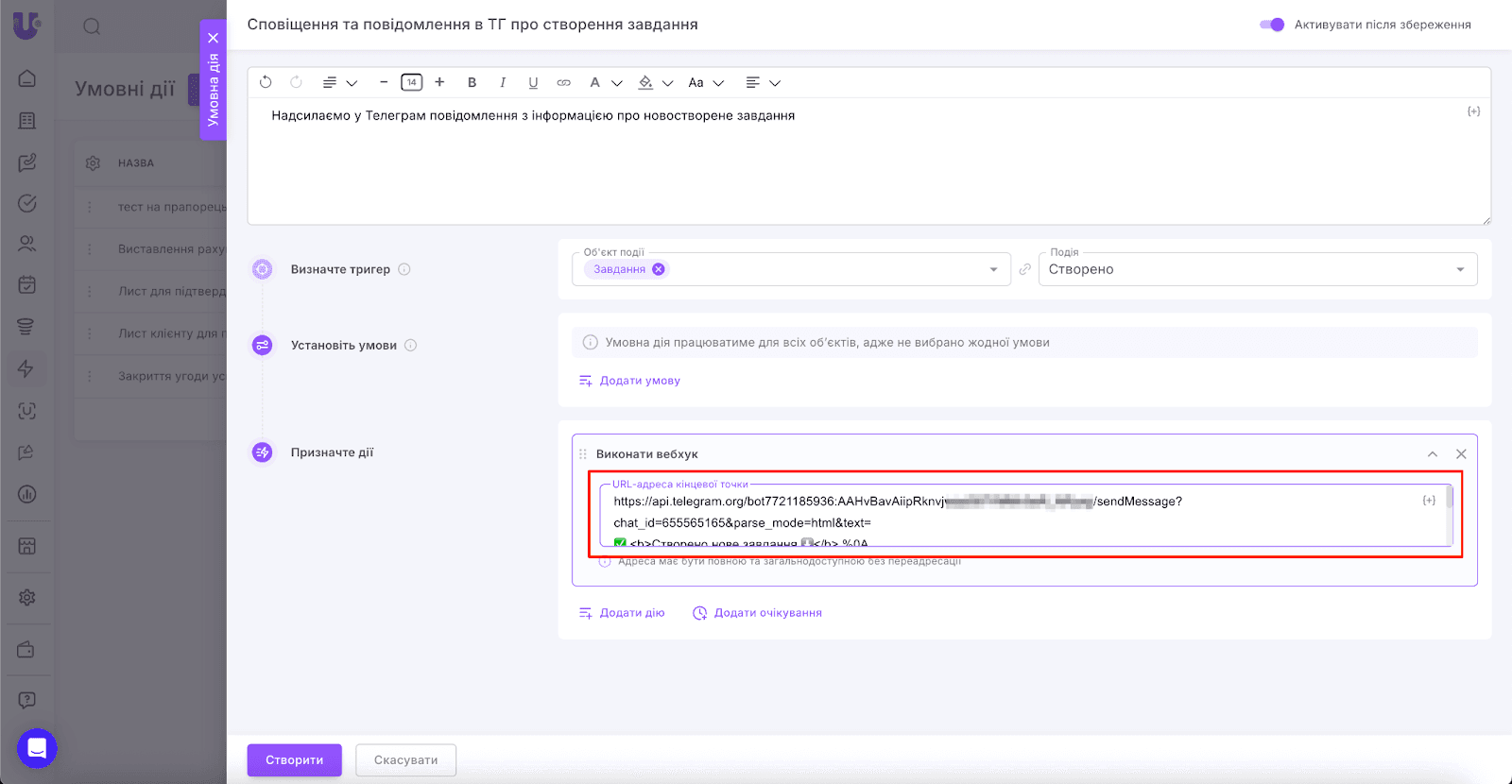1512x784 pixels.
Task: Click the Undo icon in editor
Action: click(x=266, y=83)
